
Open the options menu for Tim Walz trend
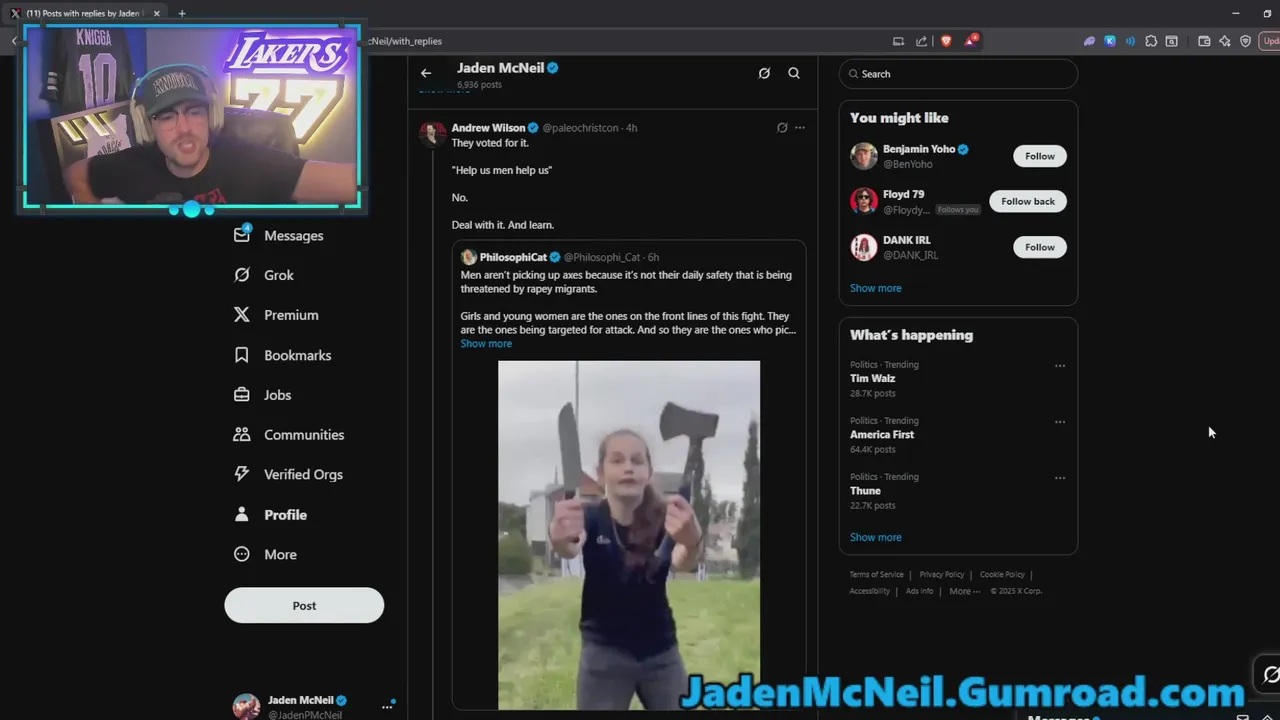pyautogui.click(x=1060, y=366)
